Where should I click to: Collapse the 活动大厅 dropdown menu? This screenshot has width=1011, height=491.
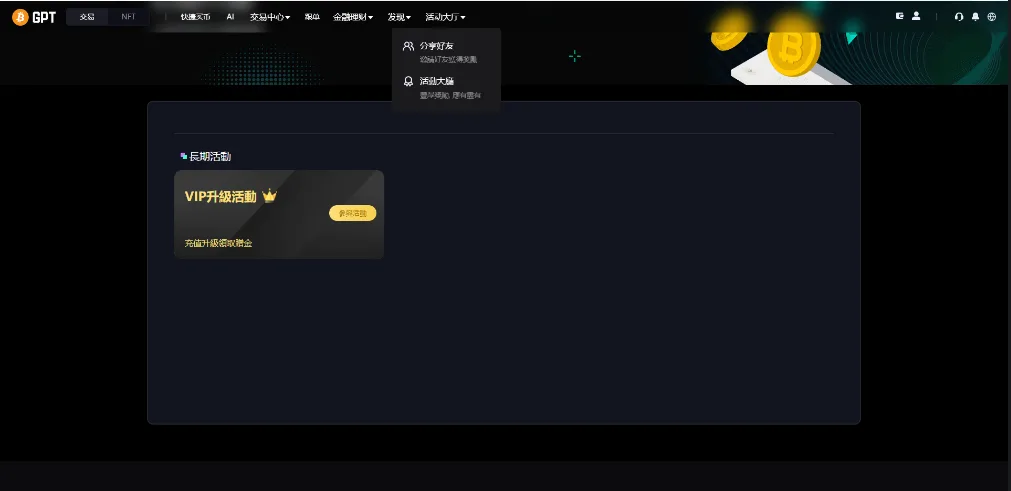tap(445, 17)
